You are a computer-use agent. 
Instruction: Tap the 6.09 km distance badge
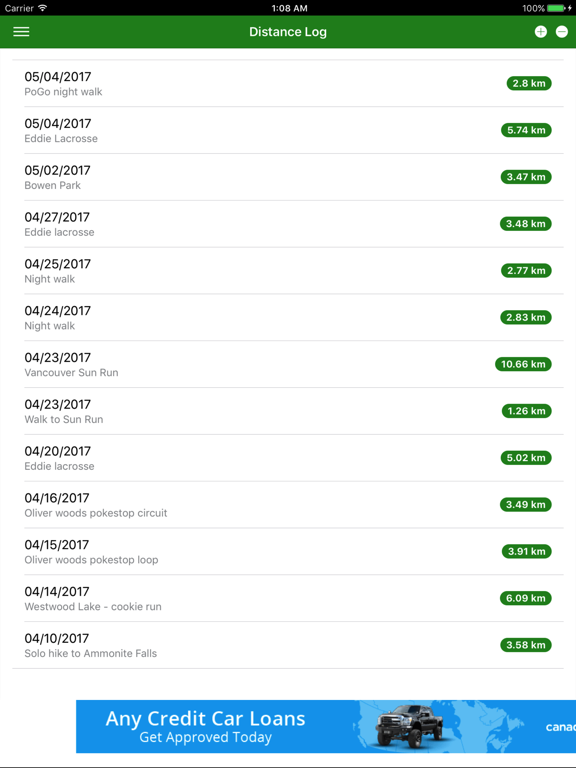click(526, 598)
